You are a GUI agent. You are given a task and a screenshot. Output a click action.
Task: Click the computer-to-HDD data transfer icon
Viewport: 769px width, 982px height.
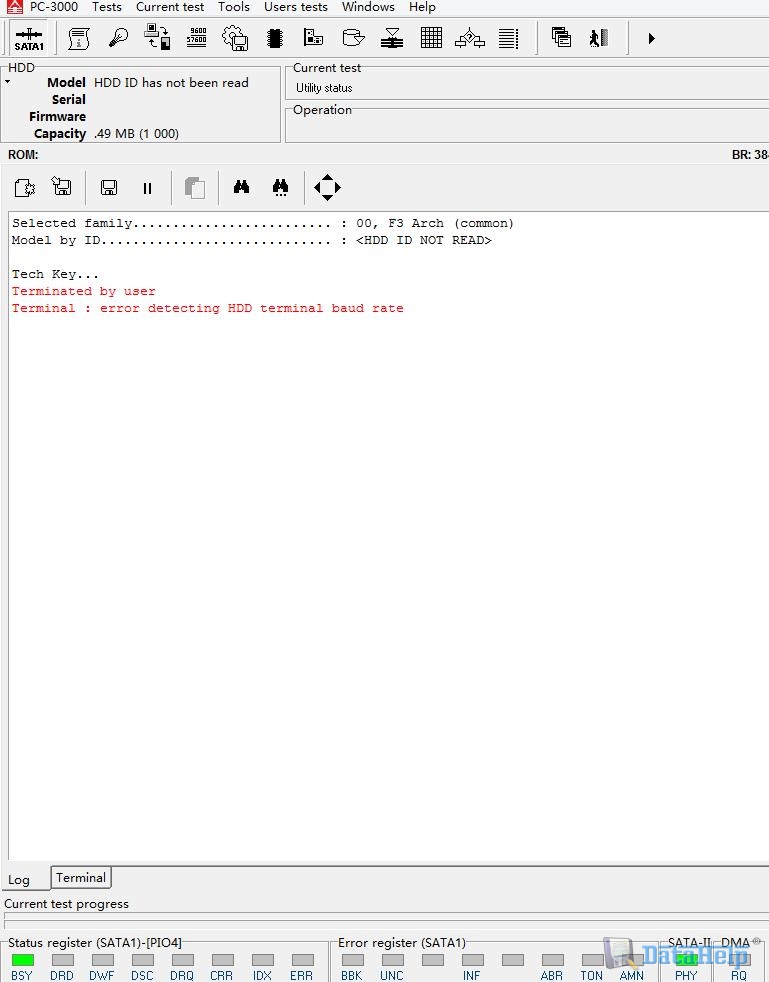[157, 38]
